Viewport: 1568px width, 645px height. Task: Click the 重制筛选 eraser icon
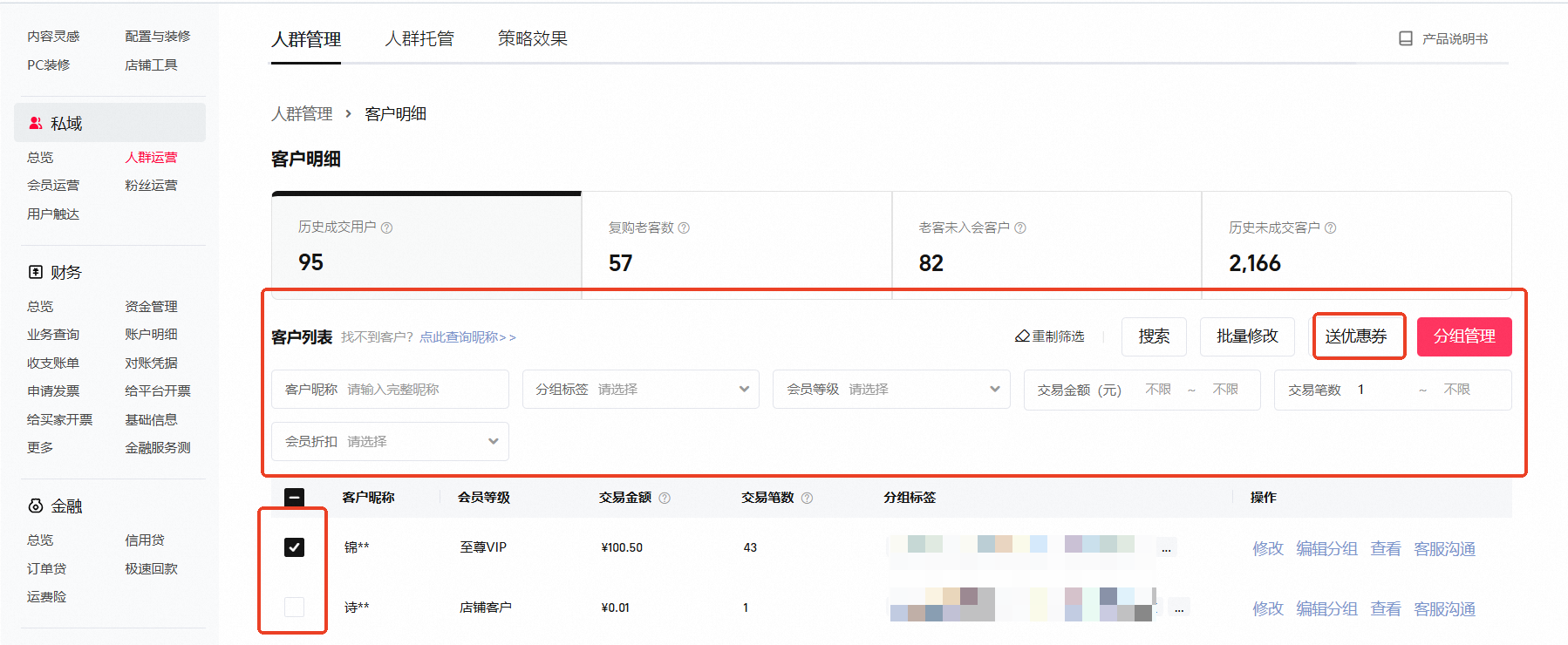[1022, 336]
